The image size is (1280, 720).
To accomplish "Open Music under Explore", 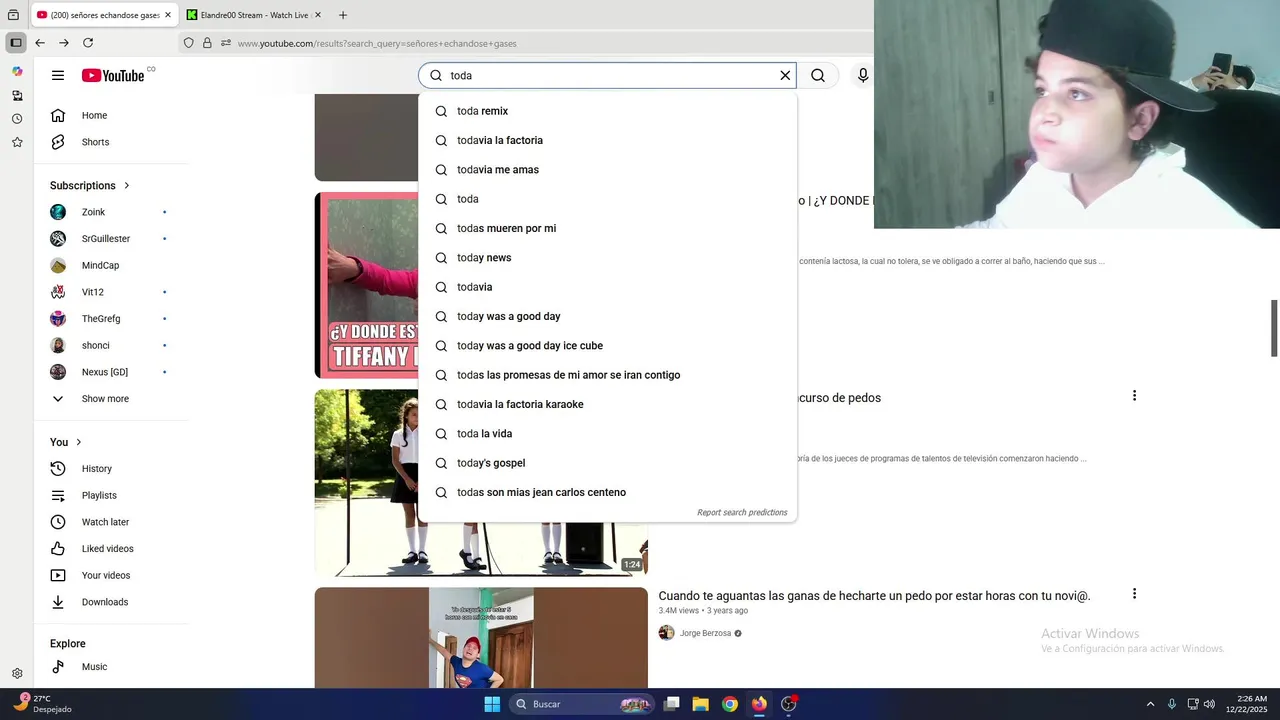I will pyautogui.click(x=111, y=667).
